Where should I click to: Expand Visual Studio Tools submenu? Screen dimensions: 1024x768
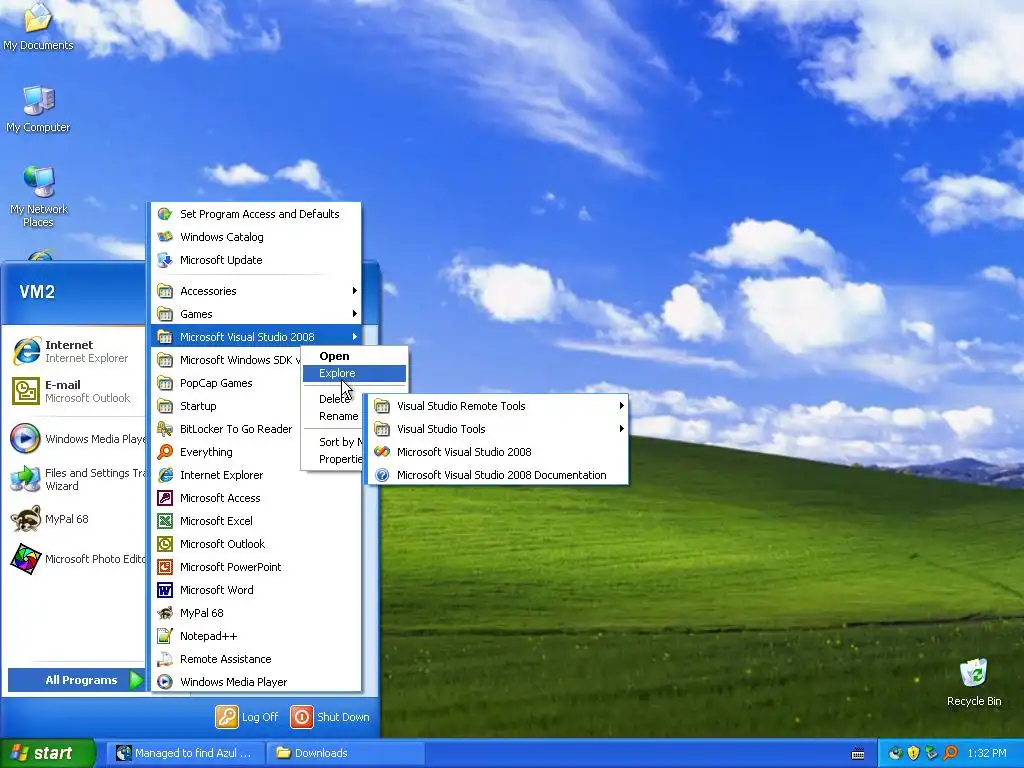coord(498,429)
